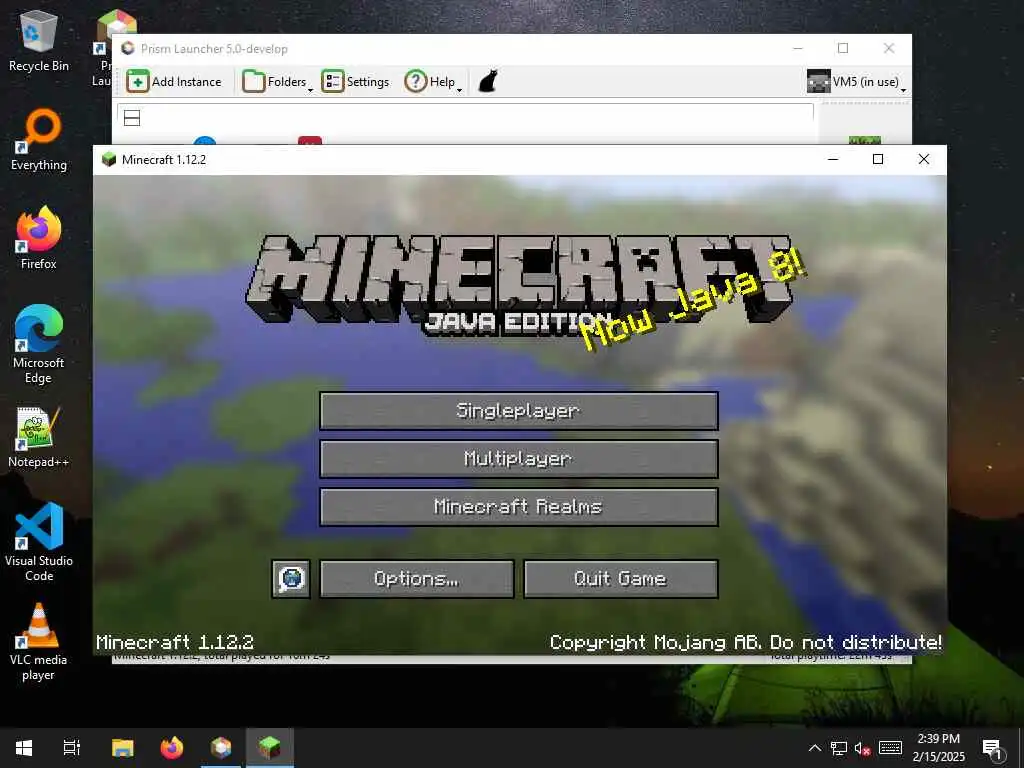Select the VLC media player desktop shortcut
The image size is (1024, 768).
(x=39, y=642)
